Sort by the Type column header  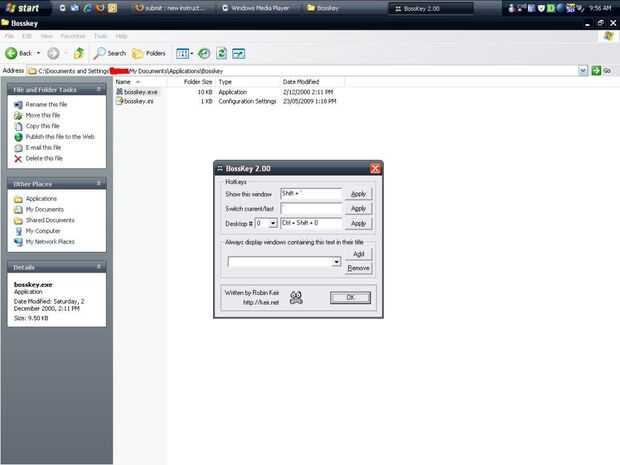point(248,82)
